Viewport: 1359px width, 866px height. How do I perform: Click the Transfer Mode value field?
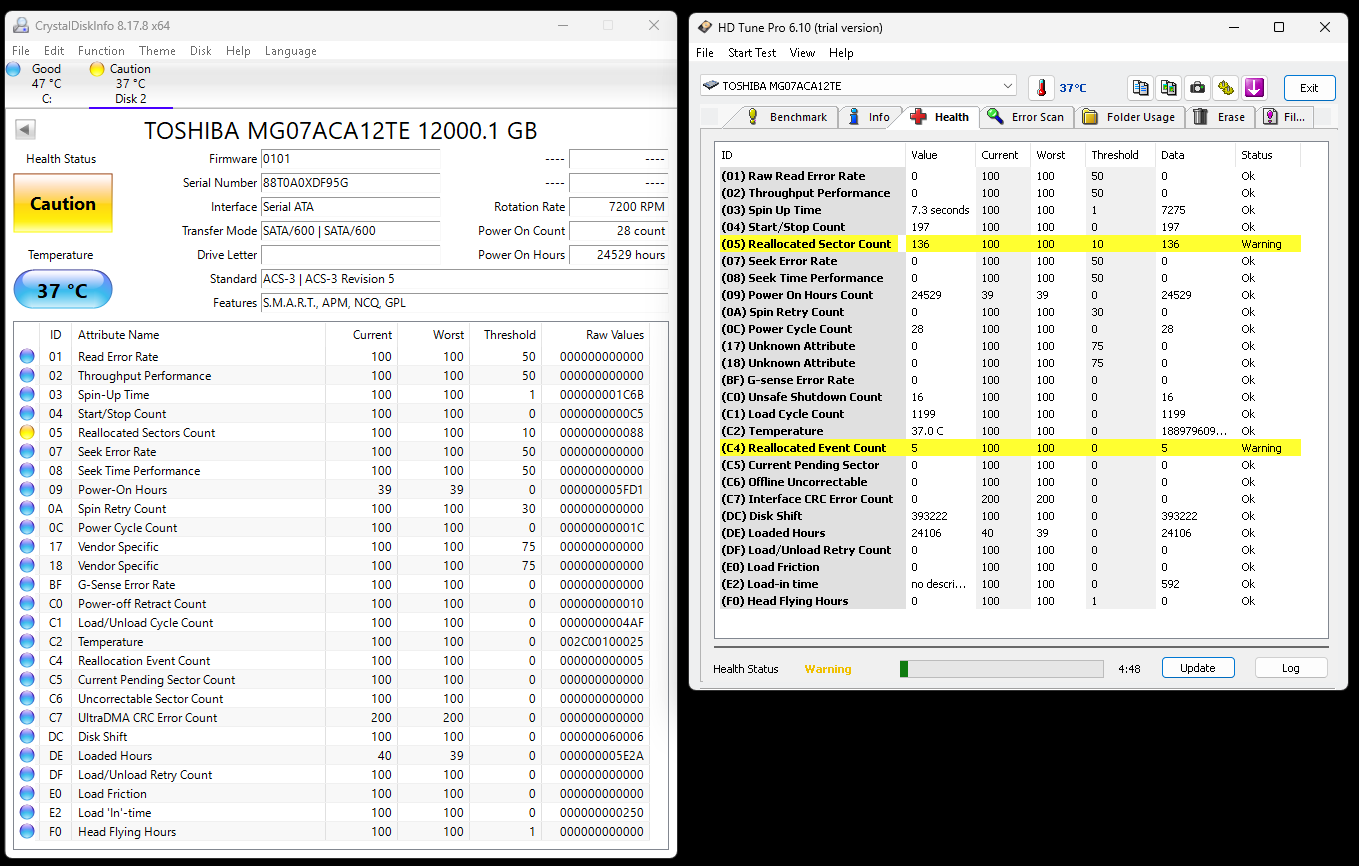pos(350,231)
